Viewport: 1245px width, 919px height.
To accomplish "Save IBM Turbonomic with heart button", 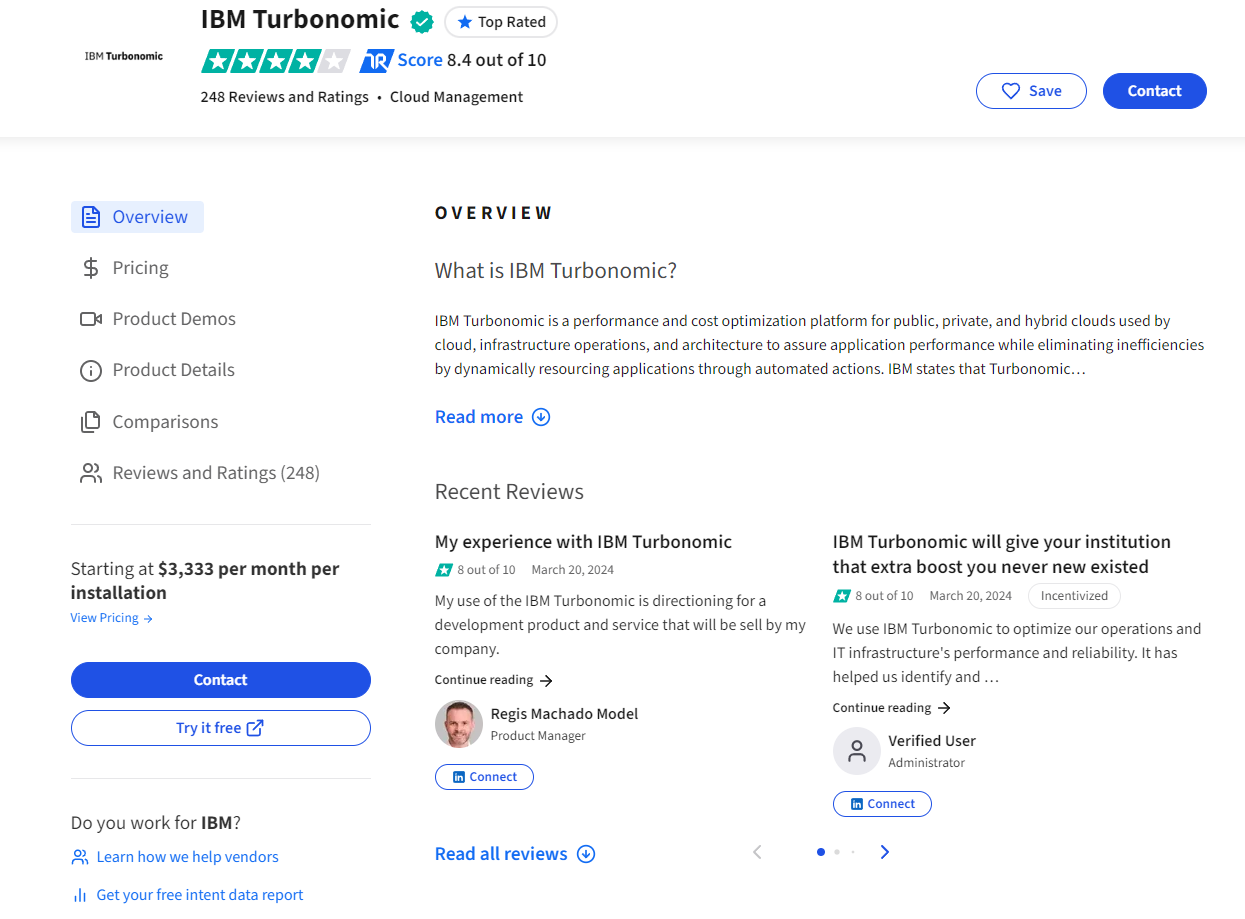I will pyautogui.click(x=1031, y=91).
